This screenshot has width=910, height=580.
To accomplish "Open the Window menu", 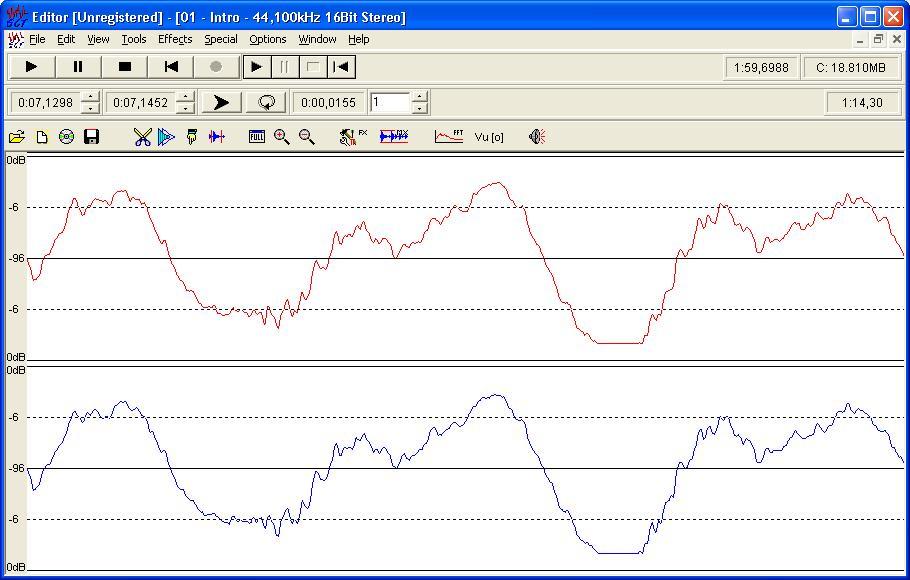I will pyautogui.click(x=317, y=39).
